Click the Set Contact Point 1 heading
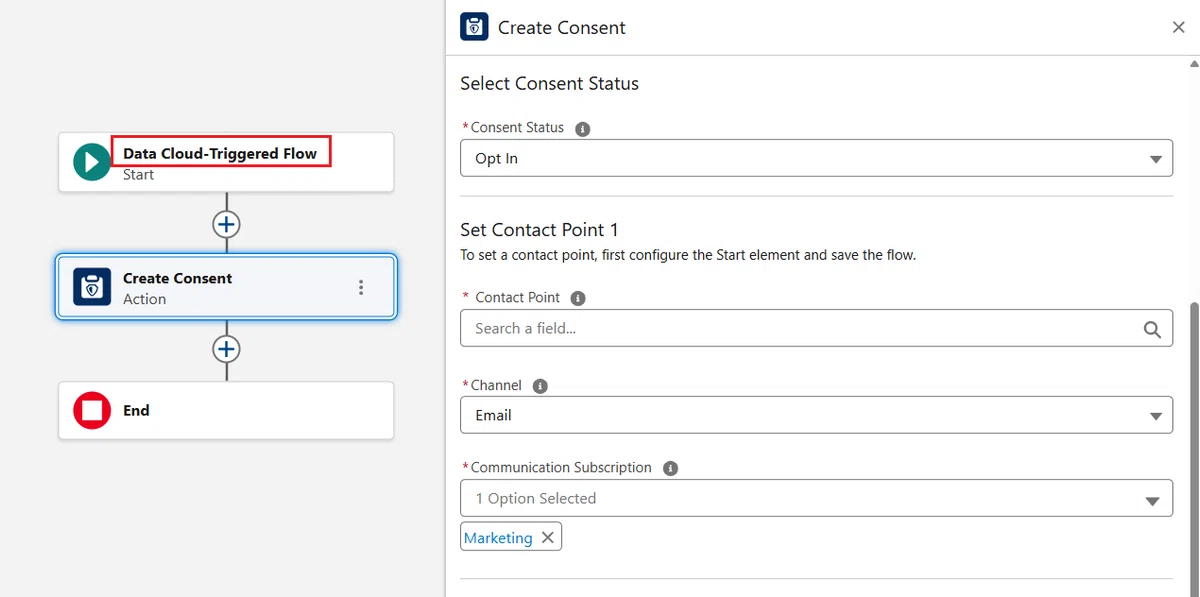The width and height of the screenshot is (1200, 597). pyautogui.click(x=539, y=230)
